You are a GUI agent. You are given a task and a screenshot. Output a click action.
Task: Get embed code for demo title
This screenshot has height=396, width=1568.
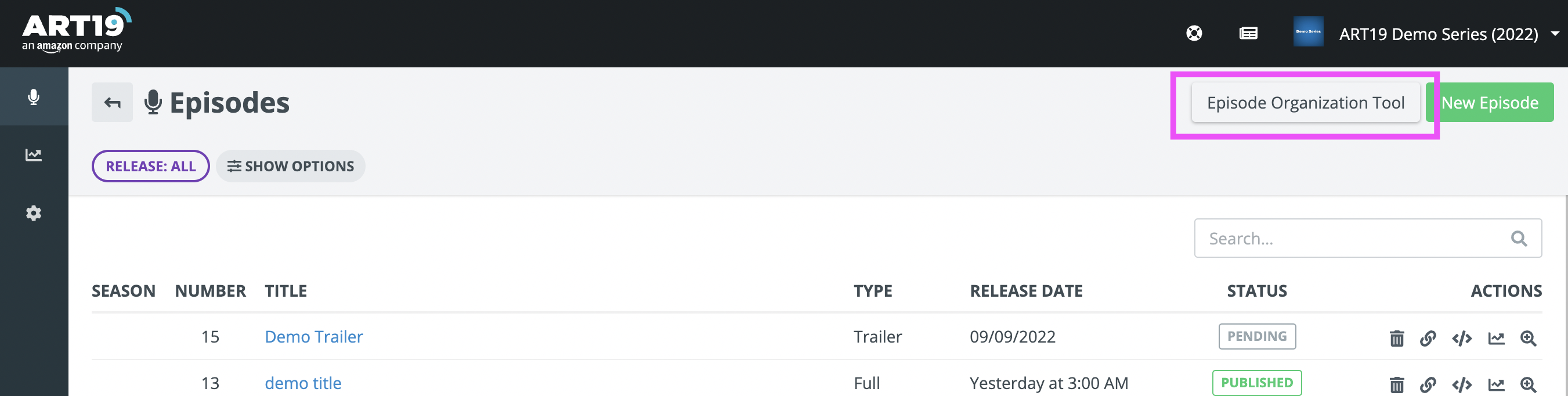(x=1462, y=384)
